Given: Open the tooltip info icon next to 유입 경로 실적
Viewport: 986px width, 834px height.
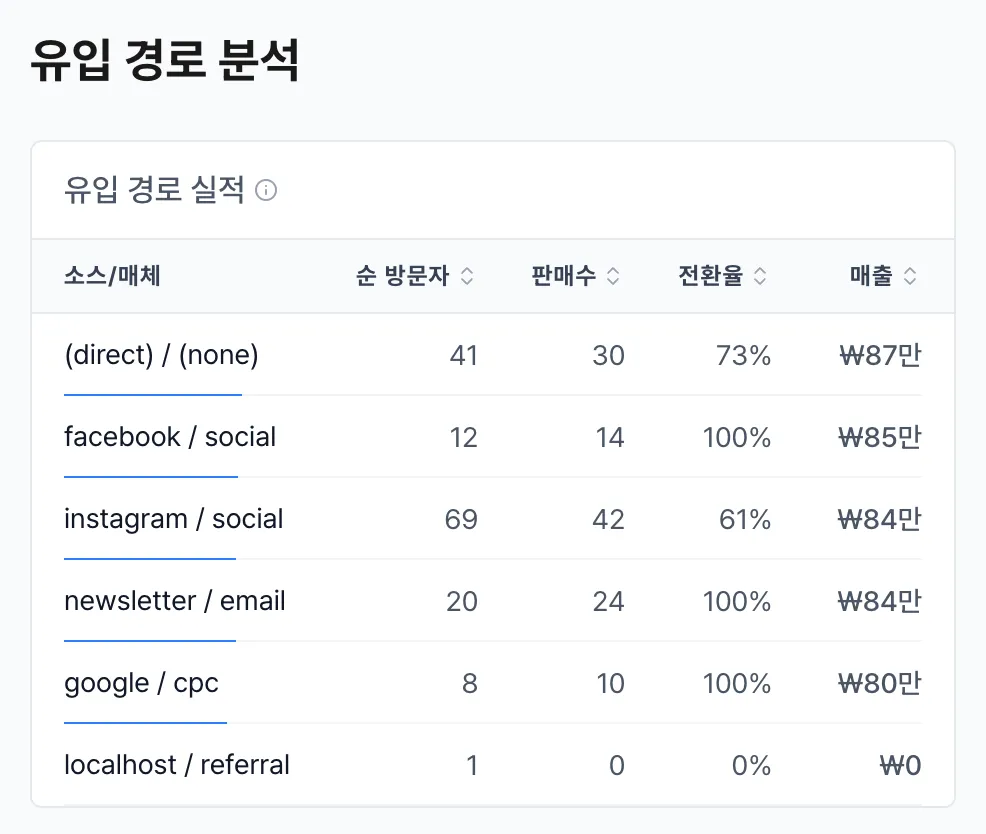Looking at the screenshot, I should pyautogui.click(x=267, y=190).
